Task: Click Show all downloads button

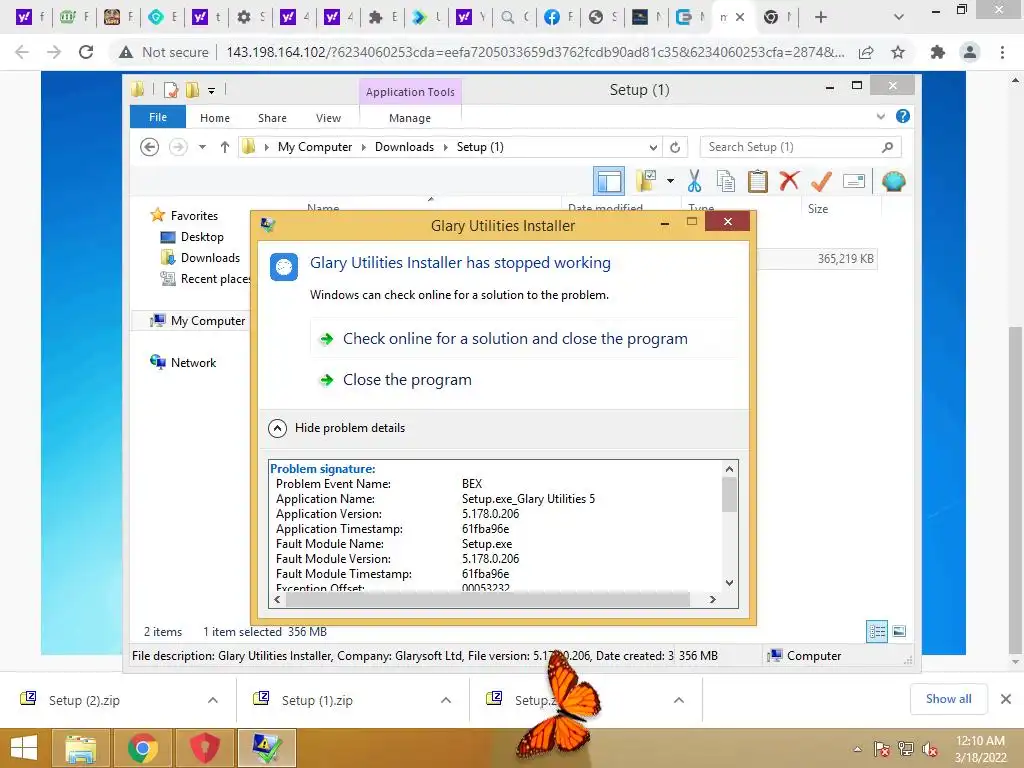Action: point(948,699)
